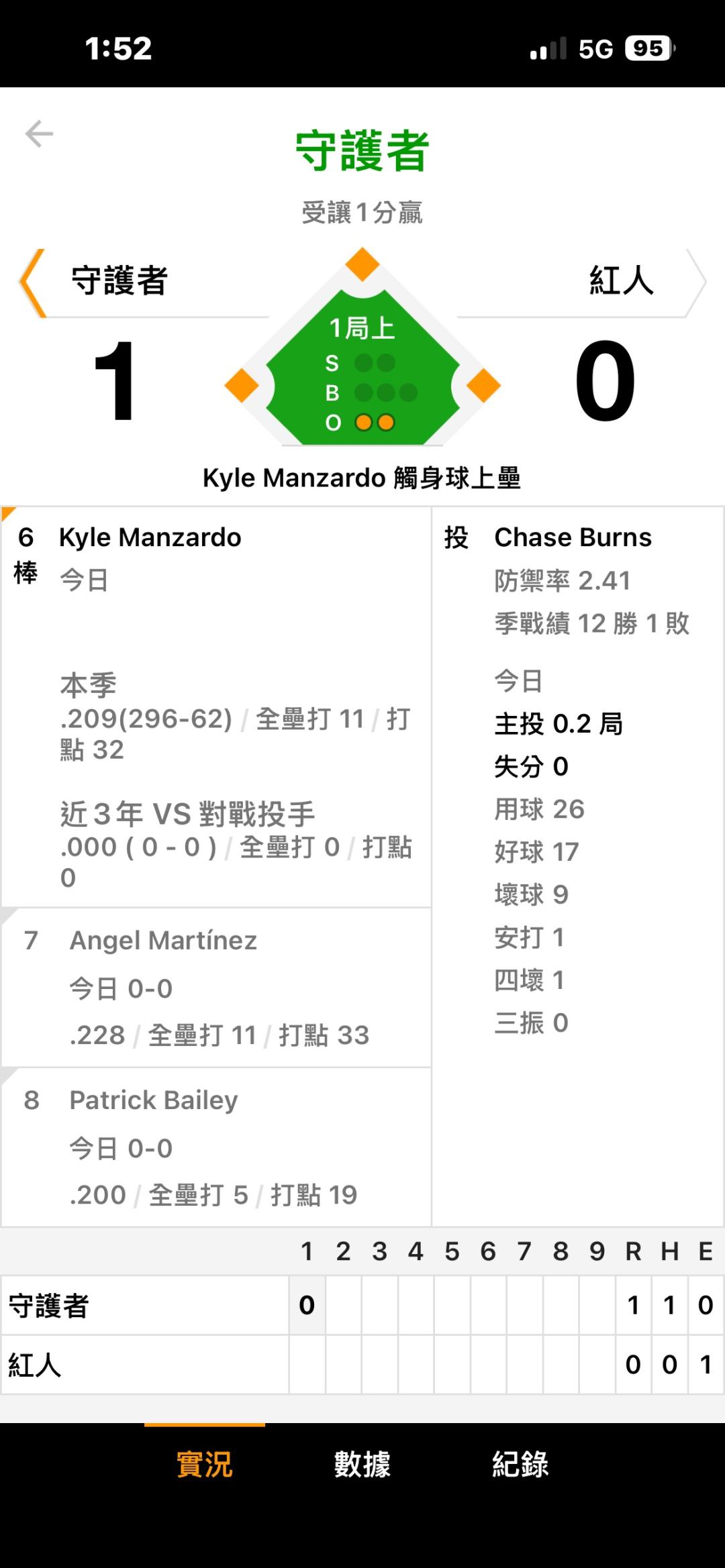725x1568 pixels.
Task: Tap the back arrow icon
Action: (x=39, y=134)
